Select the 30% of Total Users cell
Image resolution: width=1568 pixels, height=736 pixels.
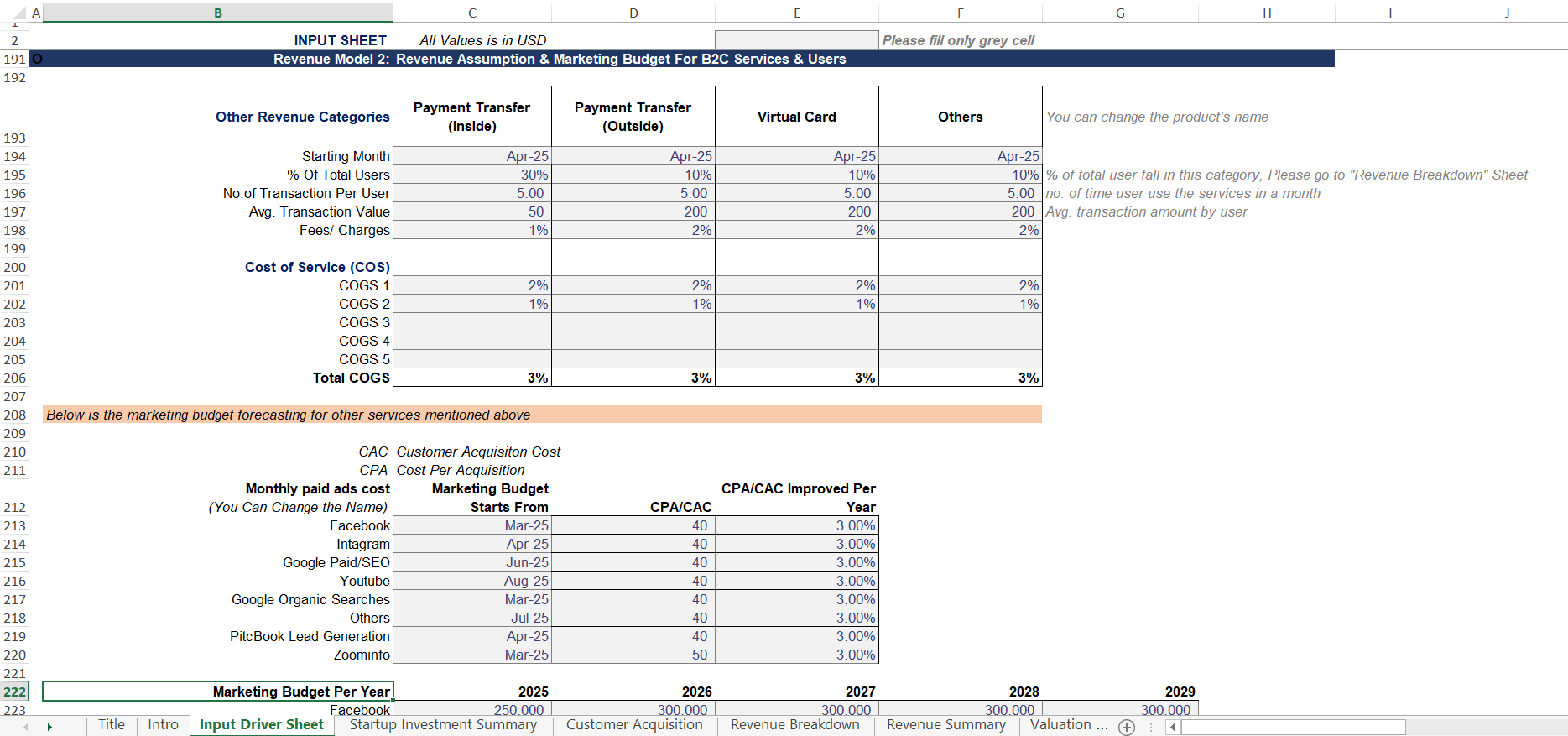(472, 175)
